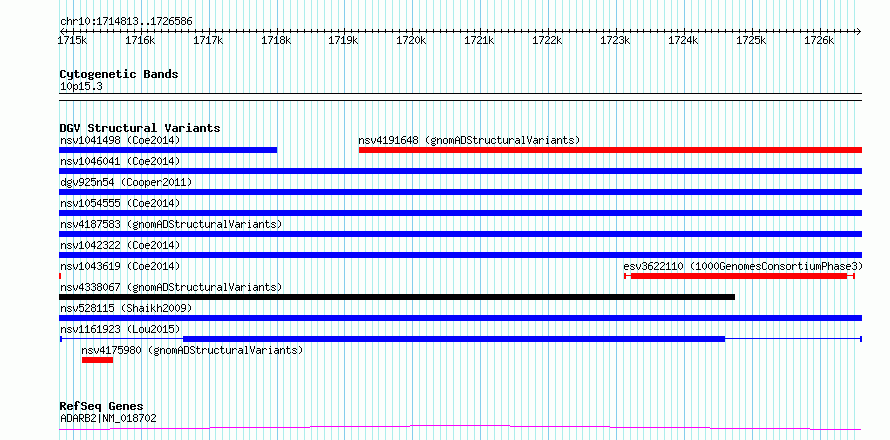Screen dimensions: 890x440
Task: Click the RefSeq Genes track title
Action: click(101, 406)
